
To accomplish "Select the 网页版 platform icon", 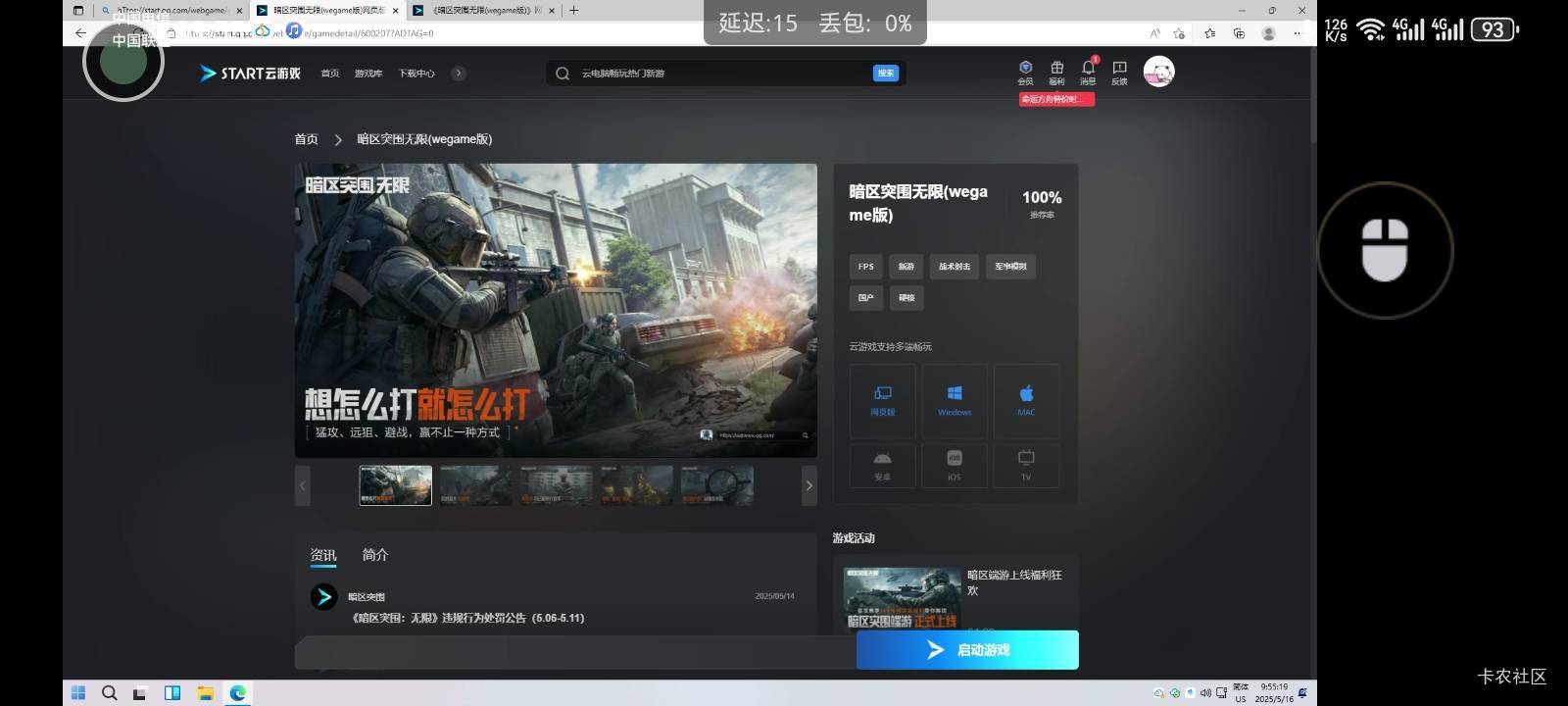I will pyautogui.click(x=882, y=401).
